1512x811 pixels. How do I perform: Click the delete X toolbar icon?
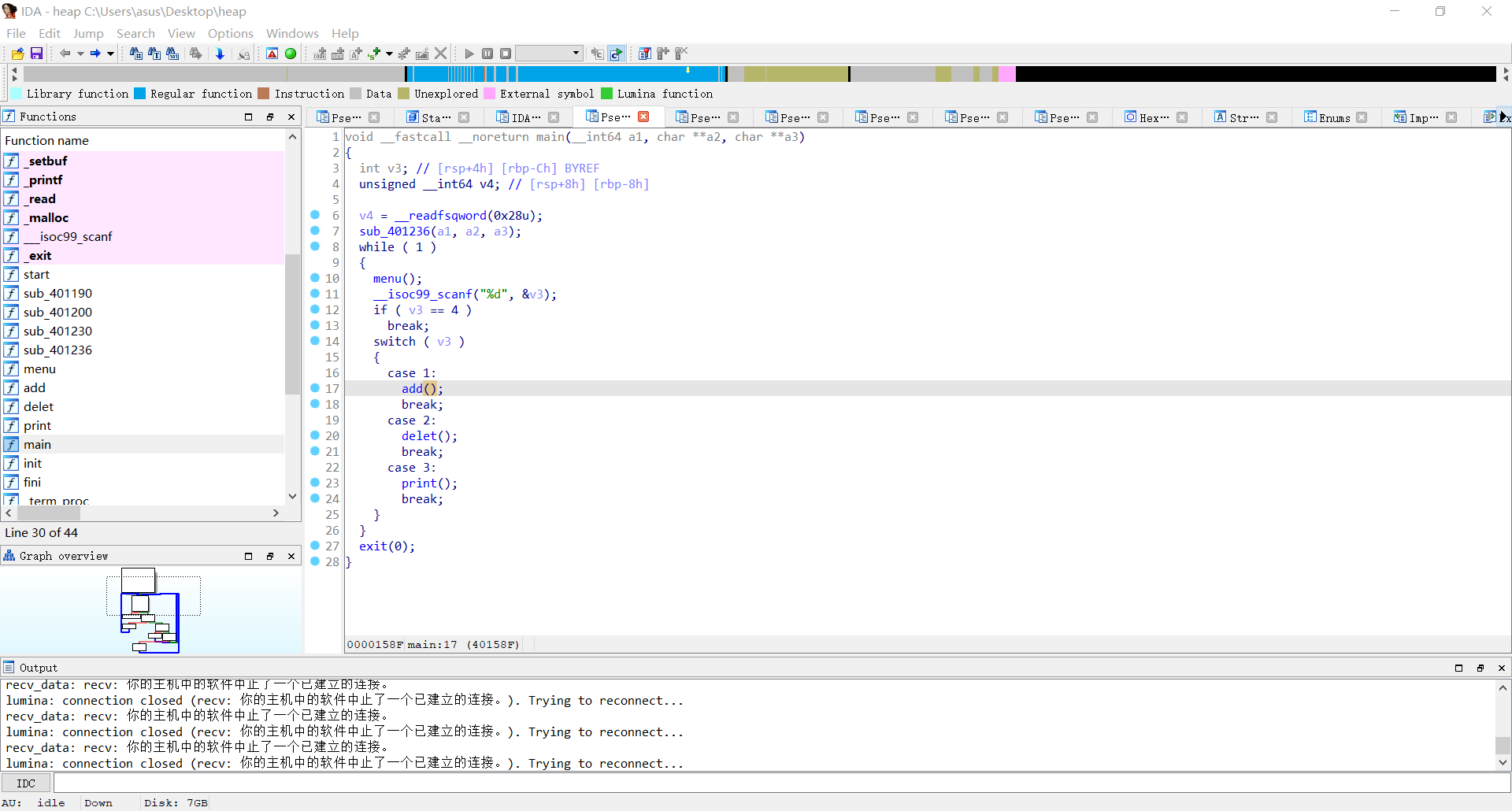441,54
